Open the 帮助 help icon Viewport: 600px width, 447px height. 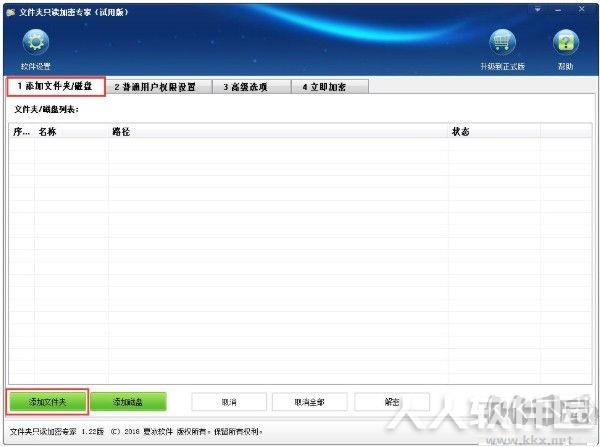click(566, 42)
